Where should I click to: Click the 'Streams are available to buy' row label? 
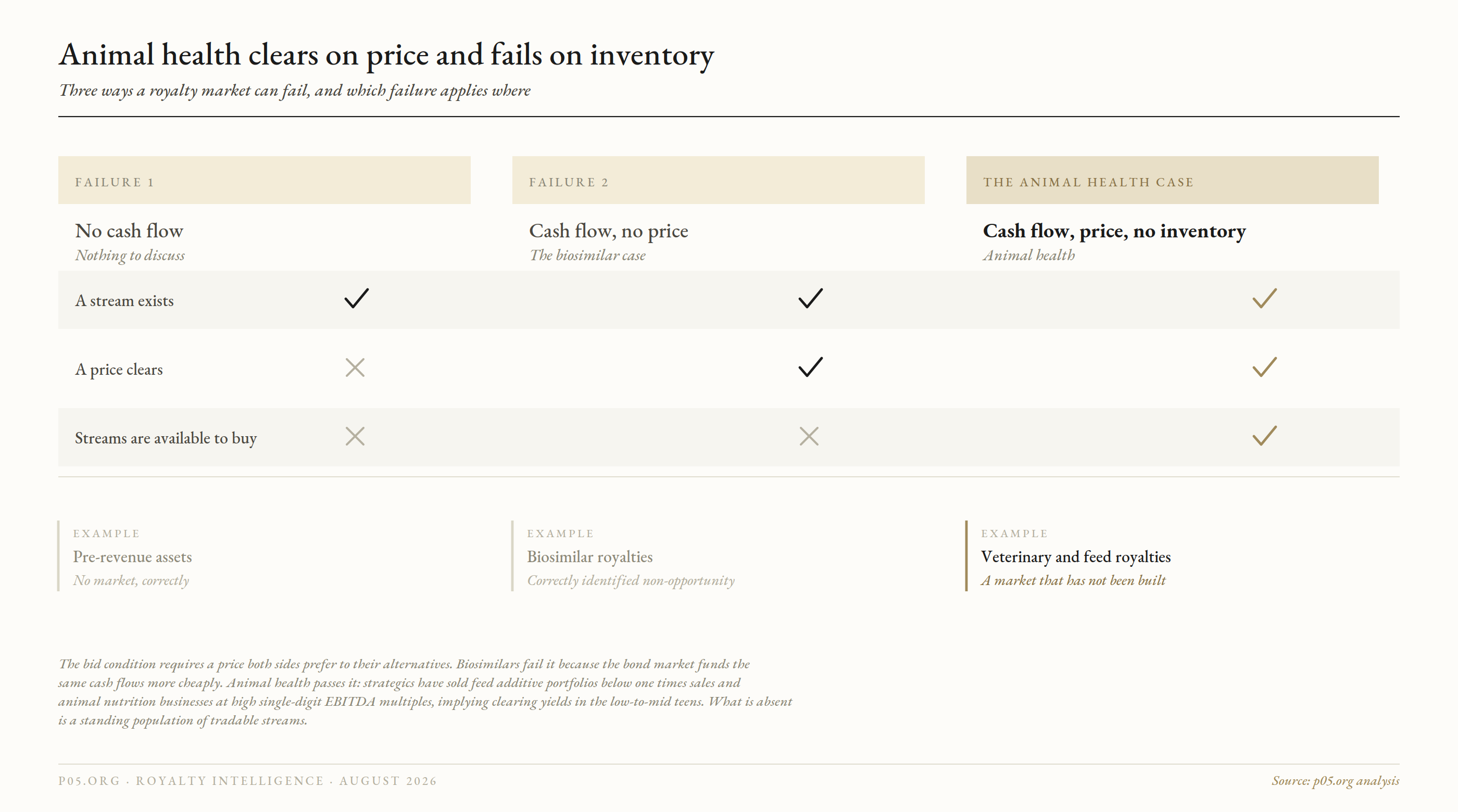[x=166, y=438]
